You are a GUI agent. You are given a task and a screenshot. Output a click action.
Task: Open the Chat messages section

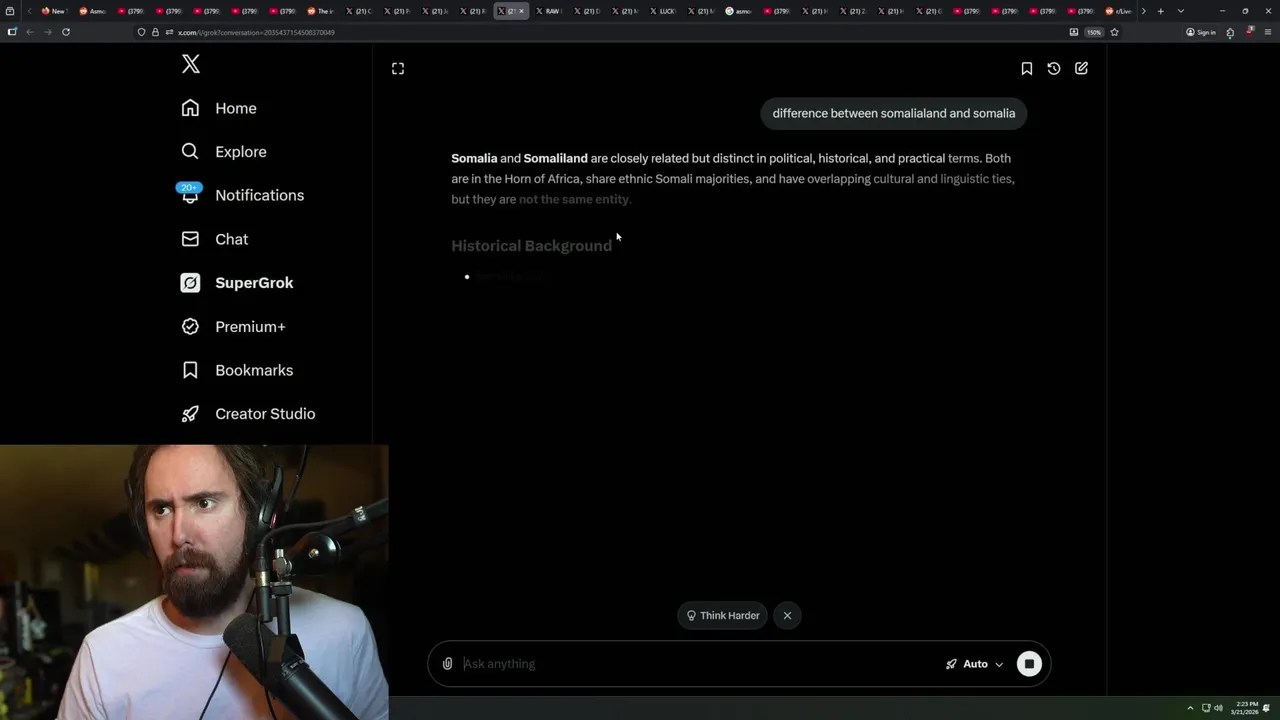tap(214, 239)
